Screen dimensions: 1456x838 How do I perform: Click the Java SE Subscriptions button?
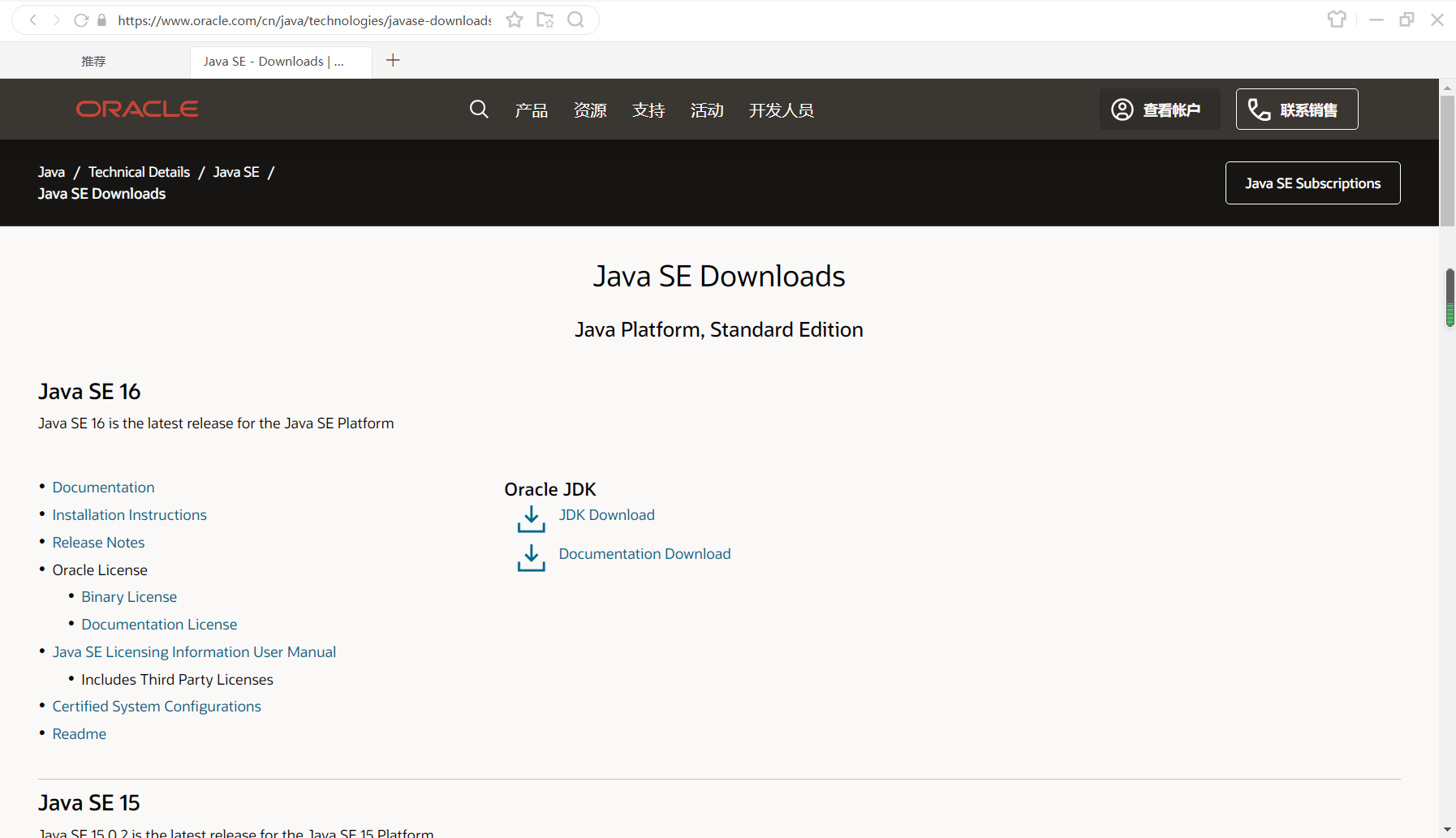pyautogui.click(x=1312, y=183)
